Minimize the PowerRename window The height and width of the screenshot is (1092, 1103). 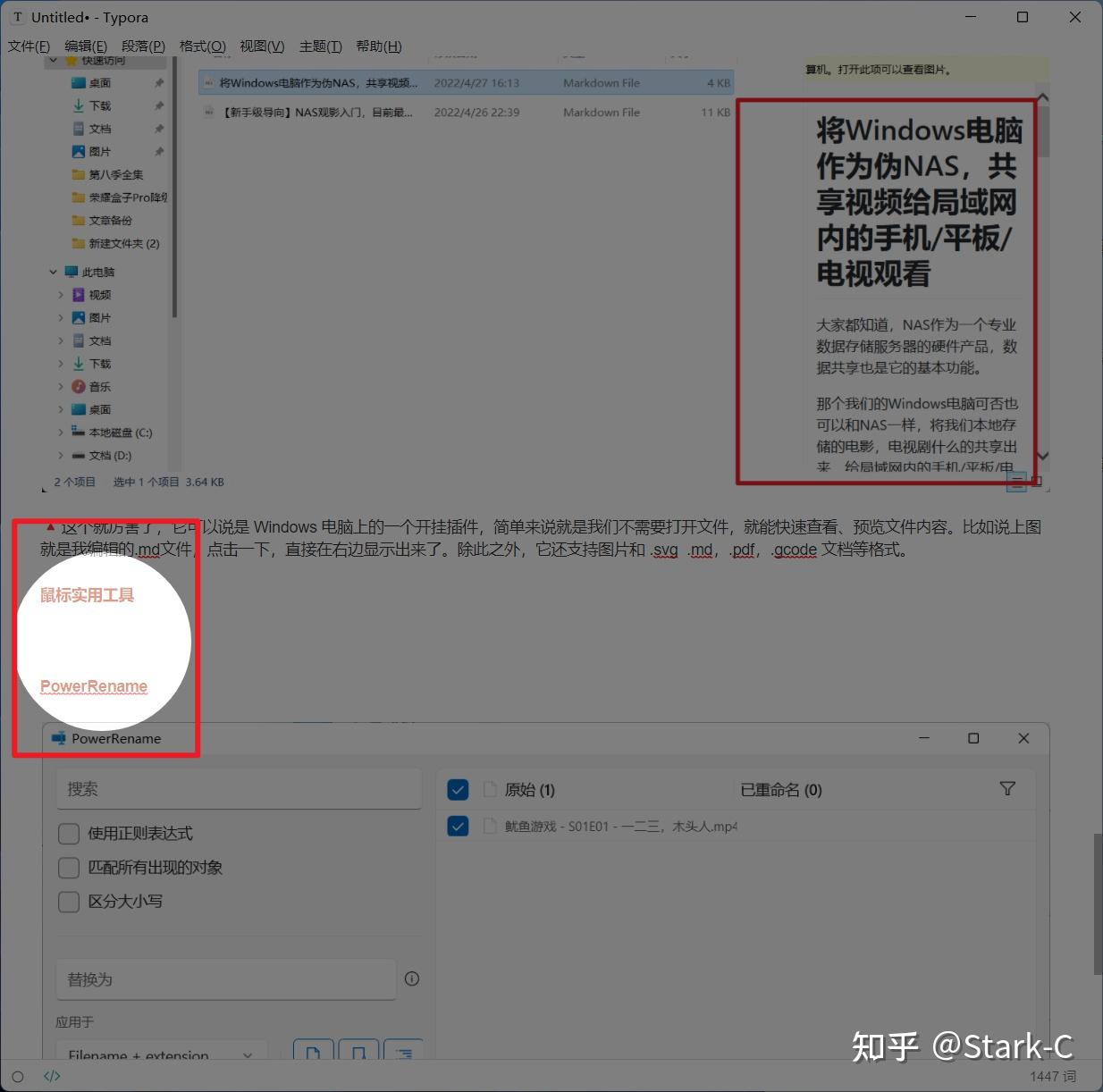coord(924,738)
